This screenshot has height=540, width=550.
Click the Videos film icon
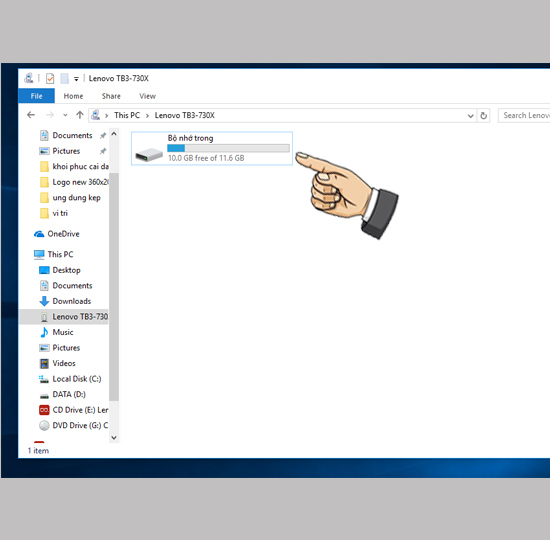pos(44,364)
